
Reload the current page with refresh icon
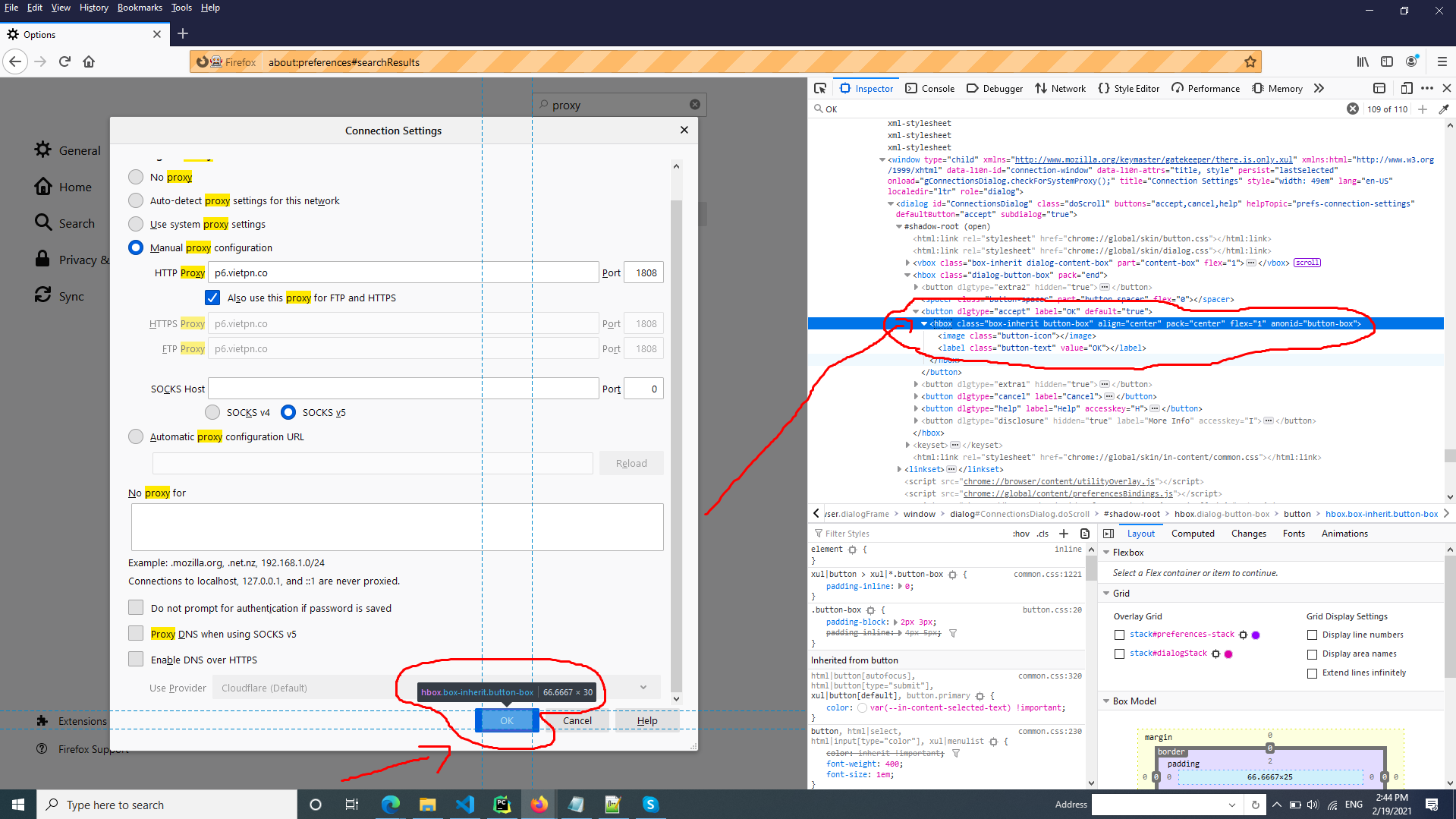(x=64, y=61)
